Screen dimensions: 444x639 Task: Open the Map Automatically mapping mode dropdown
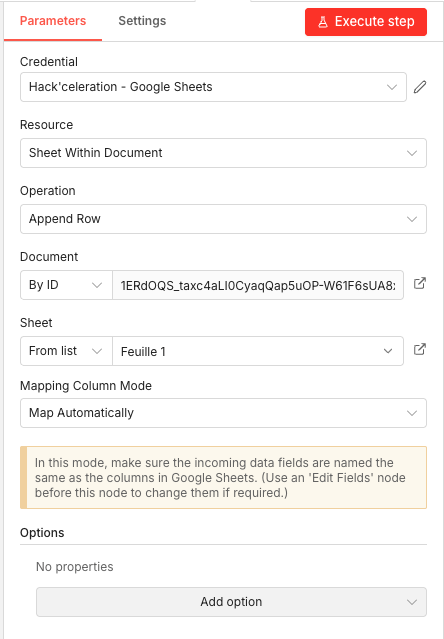click(223, 413)
